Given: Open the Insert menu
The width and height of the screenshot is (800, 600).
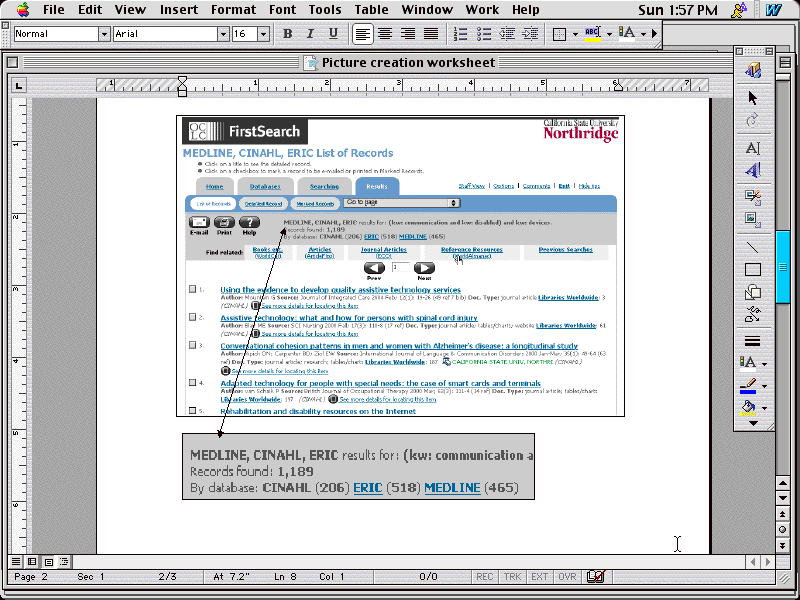Looking at the screenshot, I should [179, 9].
